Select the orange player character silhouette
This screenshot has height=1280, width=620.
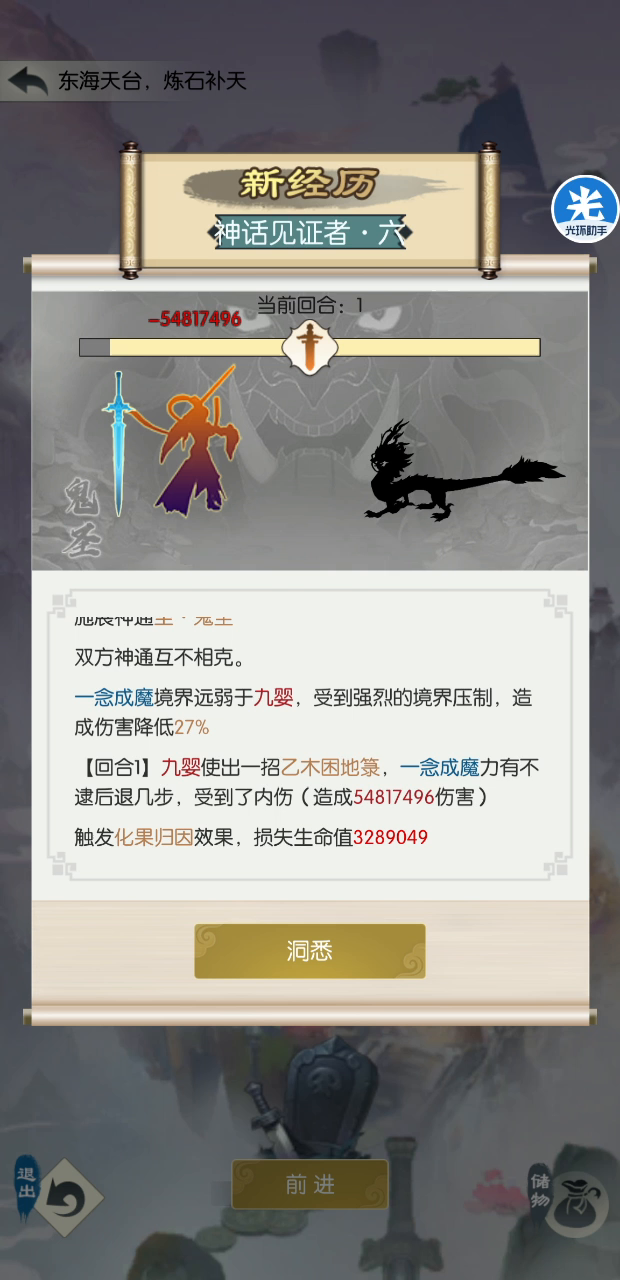tap(197, 440)
